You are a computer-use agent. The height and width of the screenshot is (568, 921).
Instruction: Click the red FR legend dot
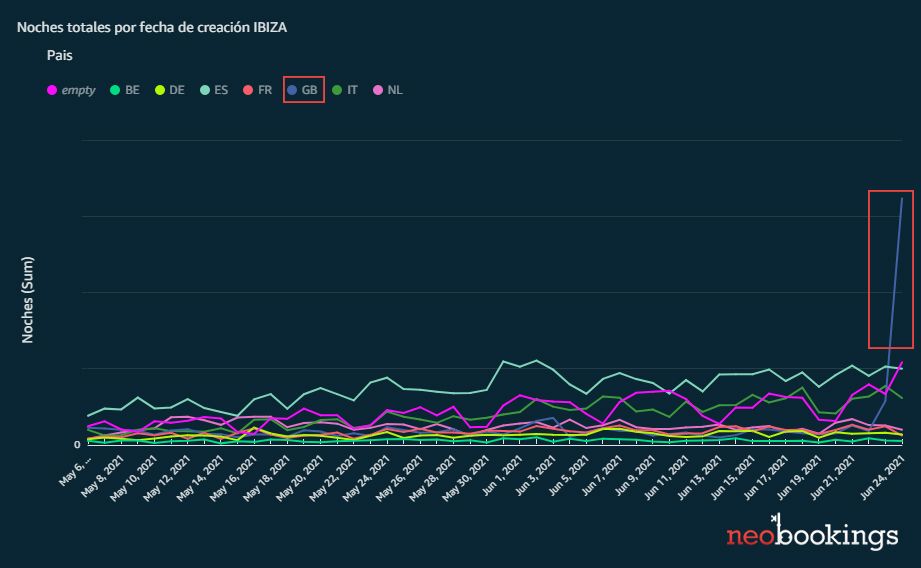247,90
